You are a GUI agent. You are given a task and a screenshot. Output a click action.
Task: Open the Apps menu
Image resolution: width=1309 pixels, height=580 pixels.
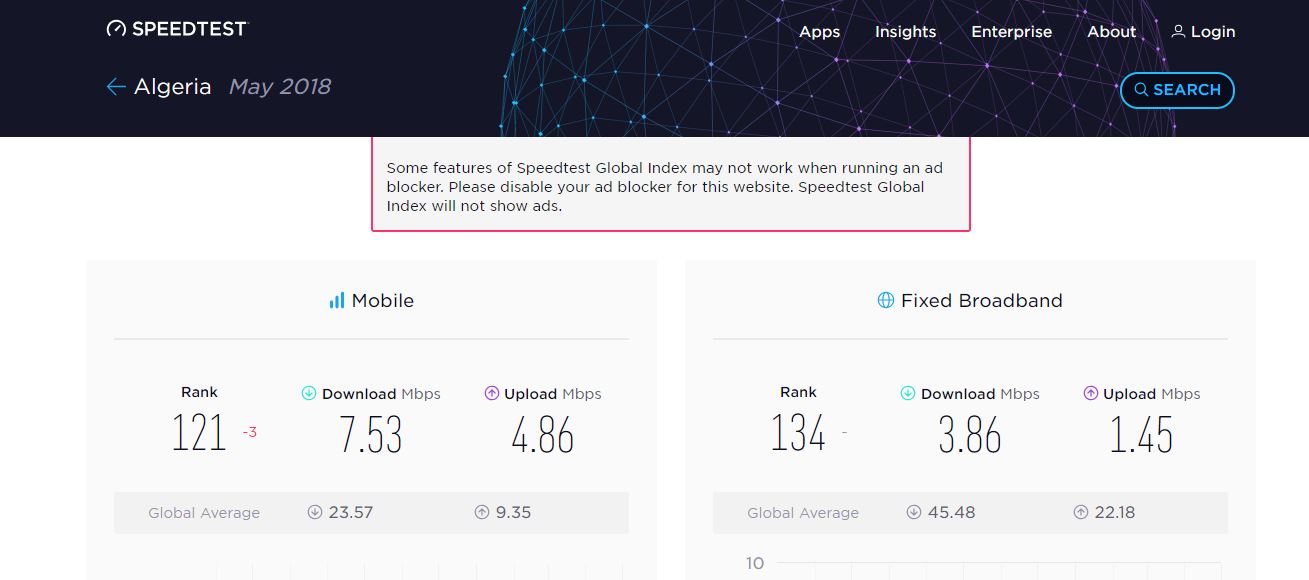click(820, 32)
